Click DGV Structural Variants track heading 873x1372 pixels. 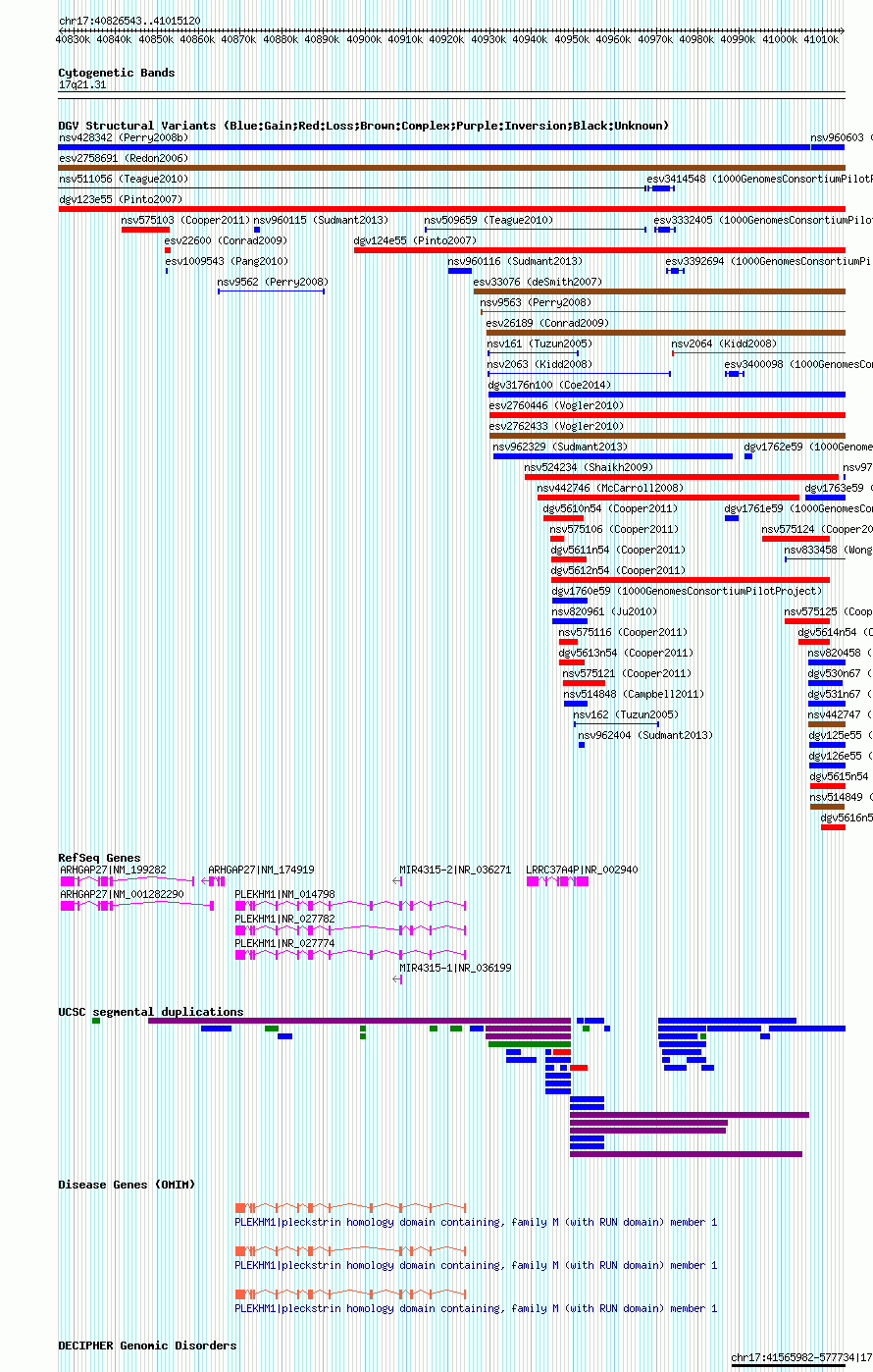364,126
